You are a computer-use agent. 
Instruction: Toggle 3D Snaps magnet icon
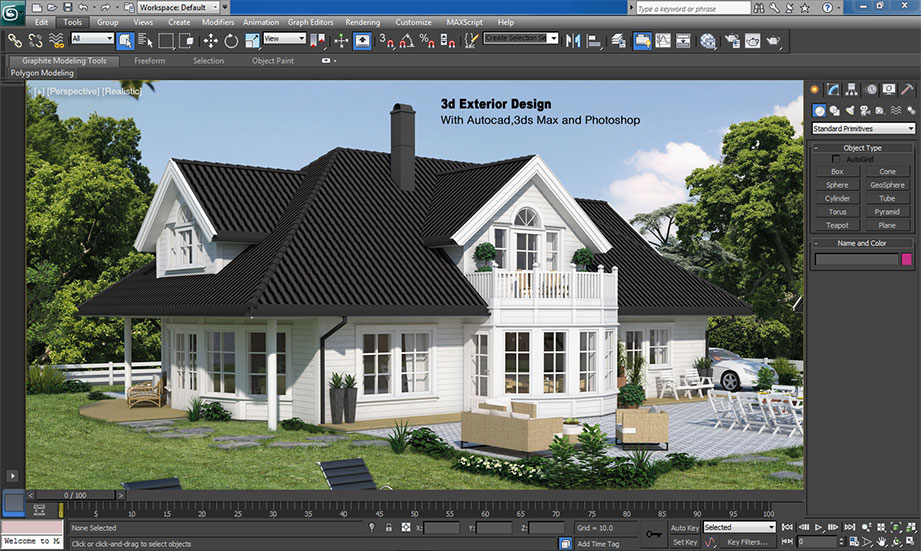tap(386, 41)
